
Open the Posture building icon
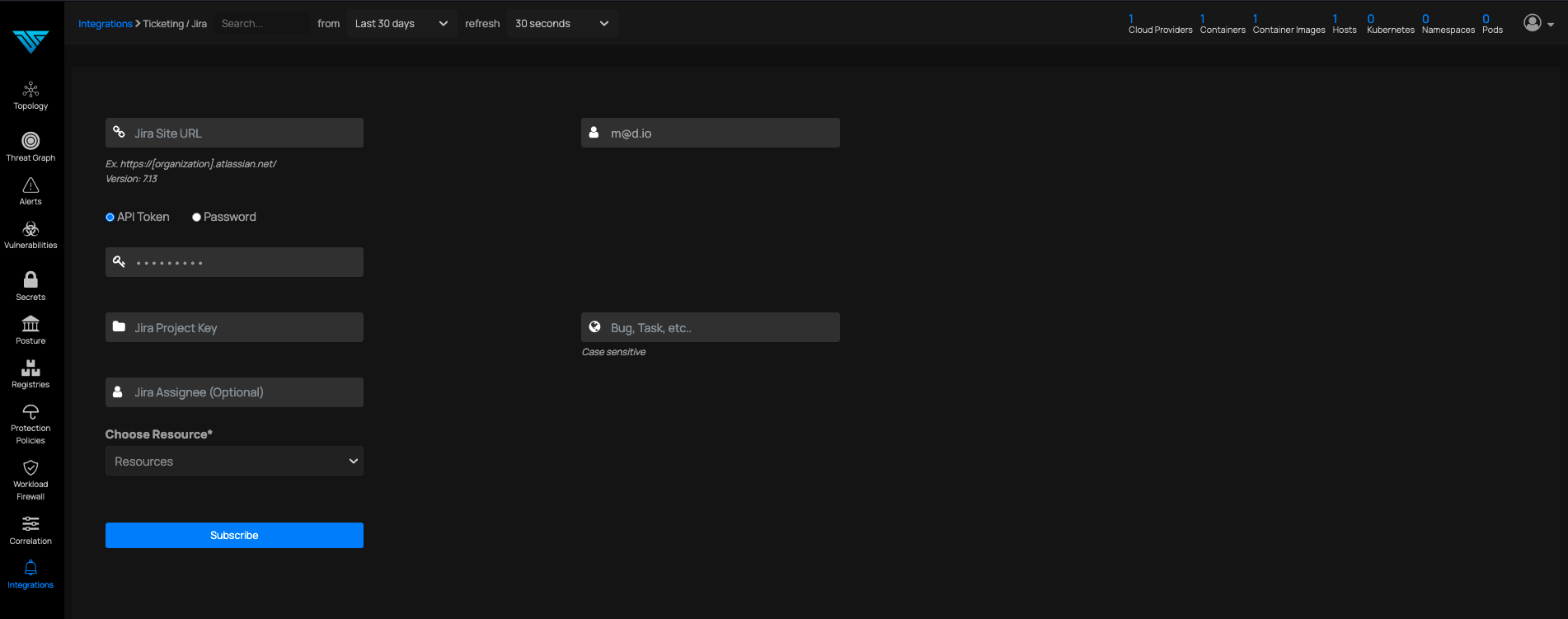click(31, 324)
